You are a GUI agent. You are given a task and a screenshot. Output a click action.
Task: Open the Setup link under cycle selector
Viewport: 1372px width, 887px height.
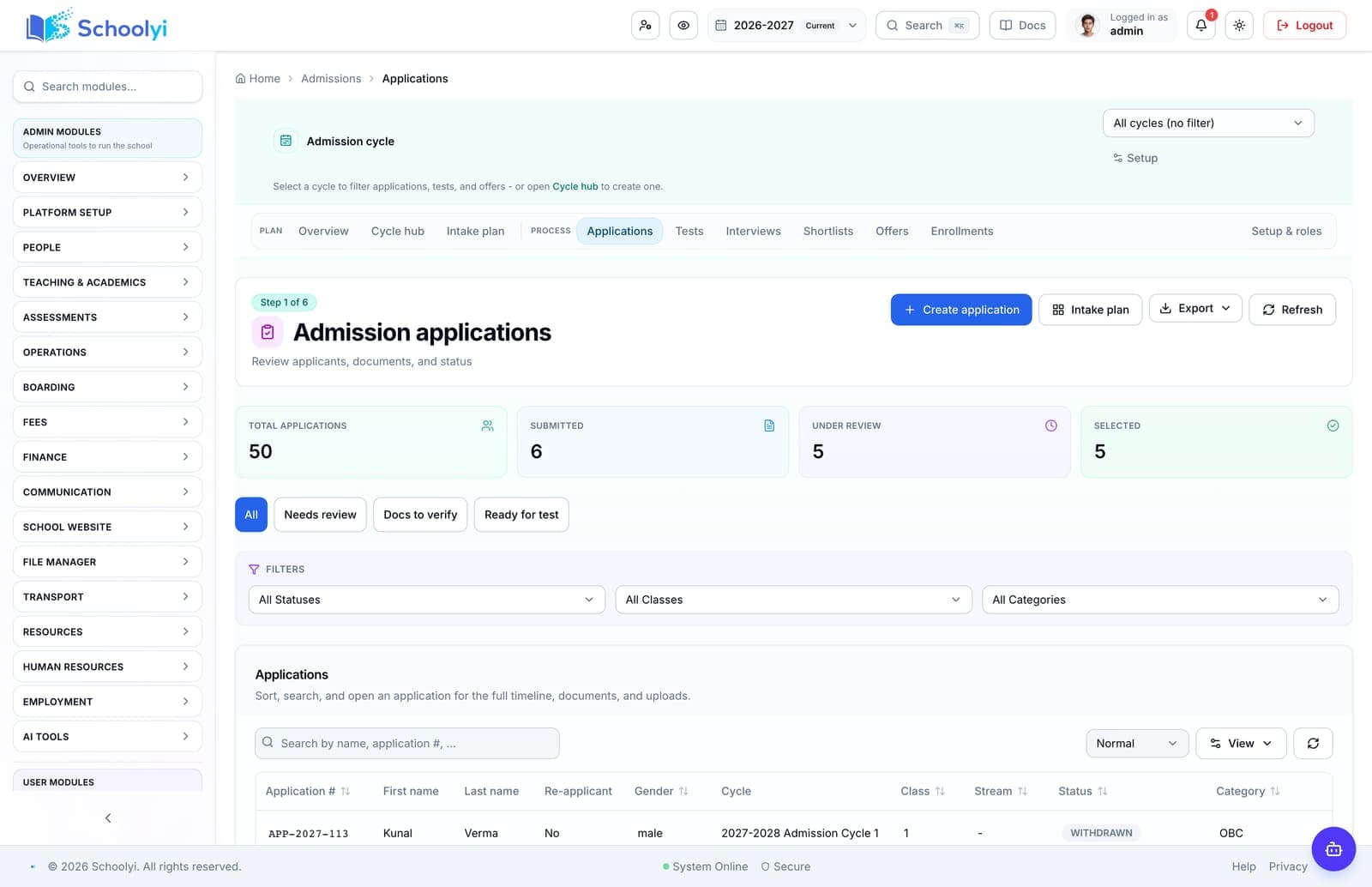(x=1135, y=158)
